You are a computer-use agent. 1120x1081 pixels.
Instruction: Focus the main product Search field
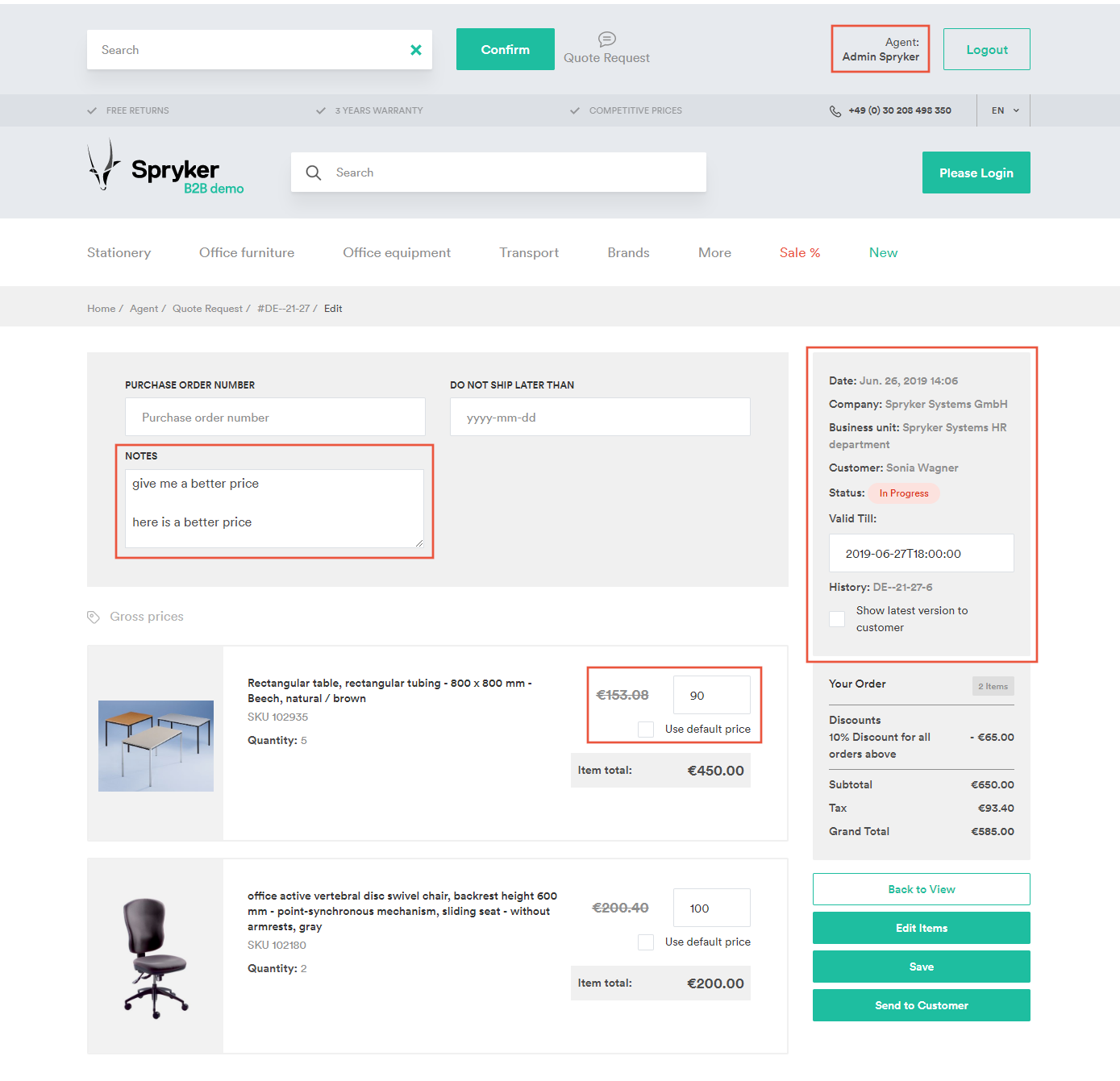(498, 173)
